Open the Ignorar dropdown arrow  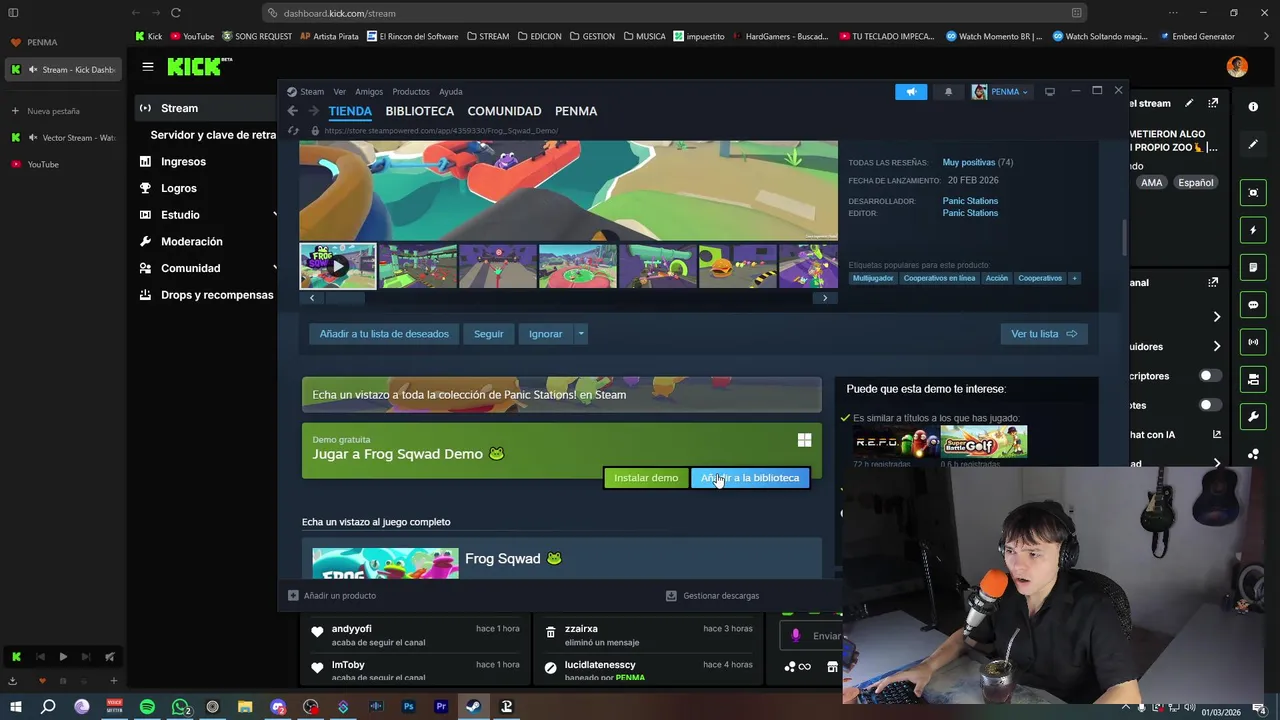[580, 334]
